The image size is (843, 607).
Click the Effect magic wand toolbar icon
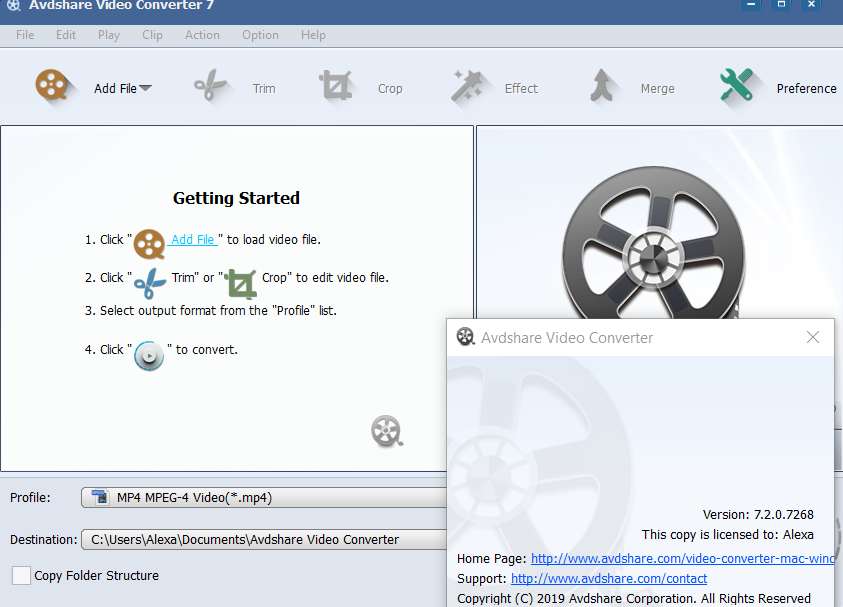[468, 85]
